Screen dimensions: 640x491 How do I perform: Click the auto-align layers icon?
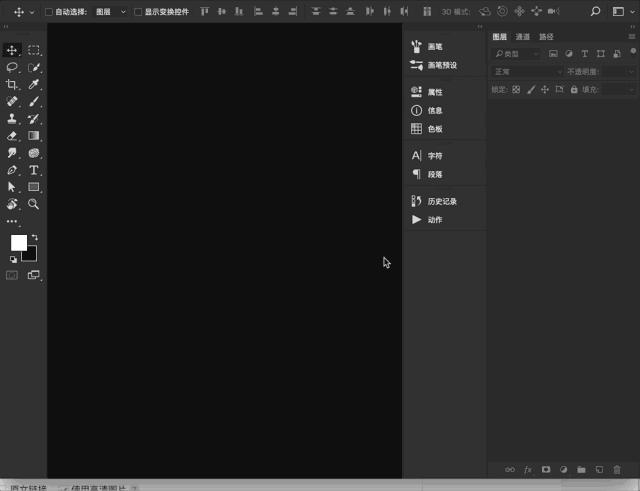pyautogui.click(x=427, y=11)
